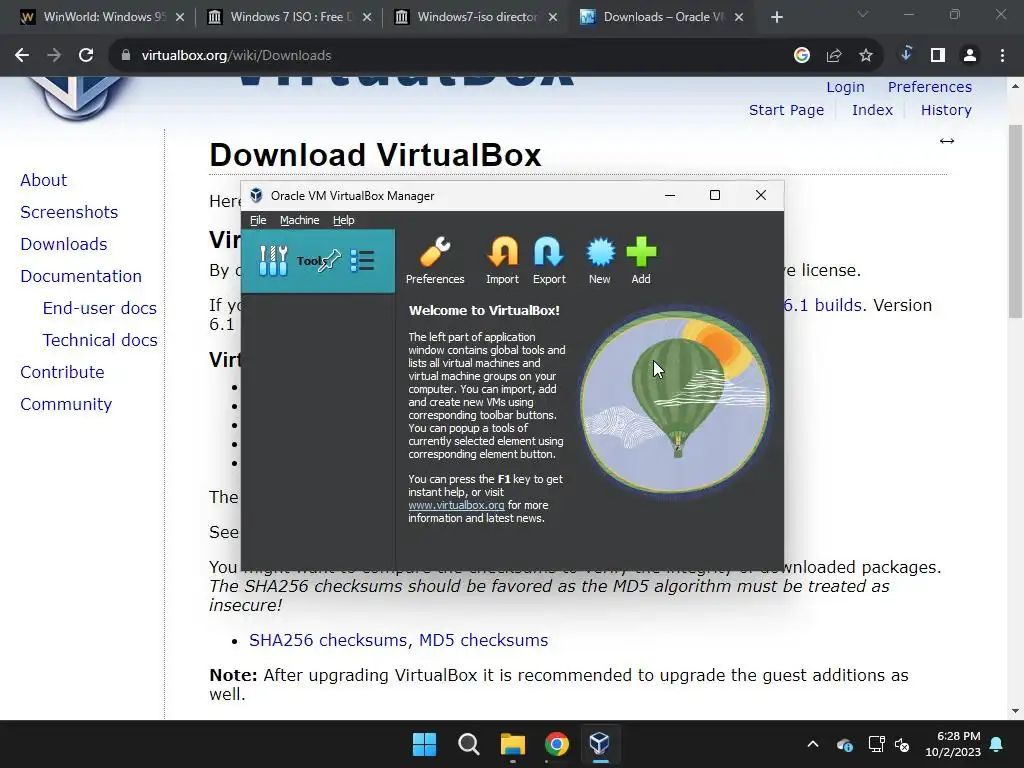Click Chrome icon in taskbar
Viewport: 1024px width, 768px height.
click(556, 744)
